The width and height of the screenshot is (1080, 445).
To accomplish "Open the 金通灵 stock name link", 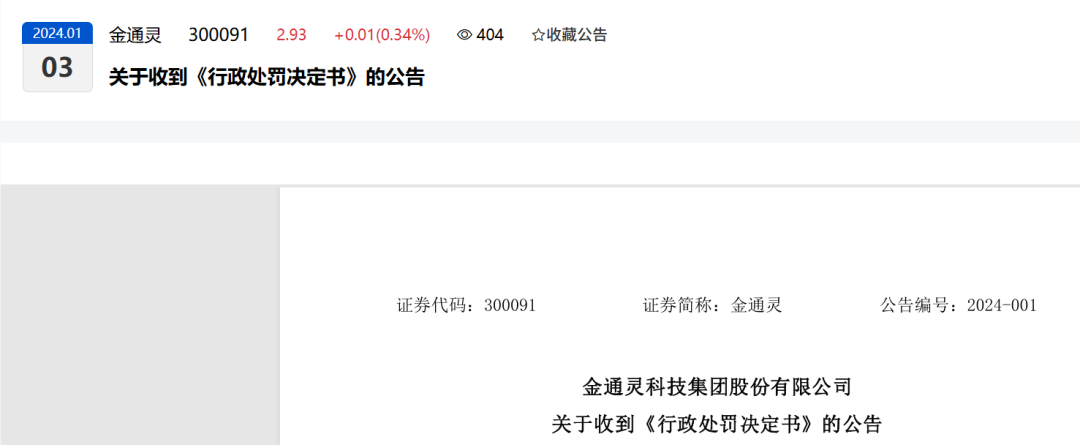I will (x=135, y=35).
